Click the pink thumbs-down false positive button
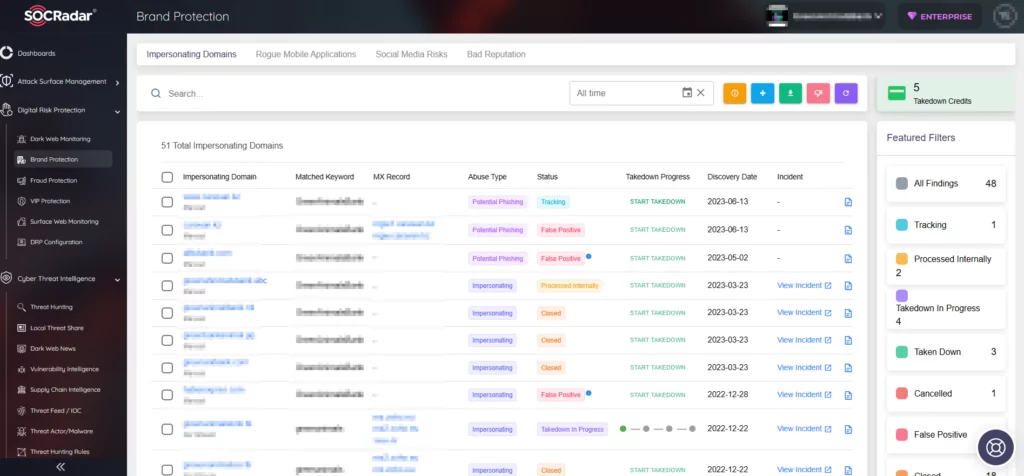This screenshot has width=1024, height=476. [x=818, y=93]
